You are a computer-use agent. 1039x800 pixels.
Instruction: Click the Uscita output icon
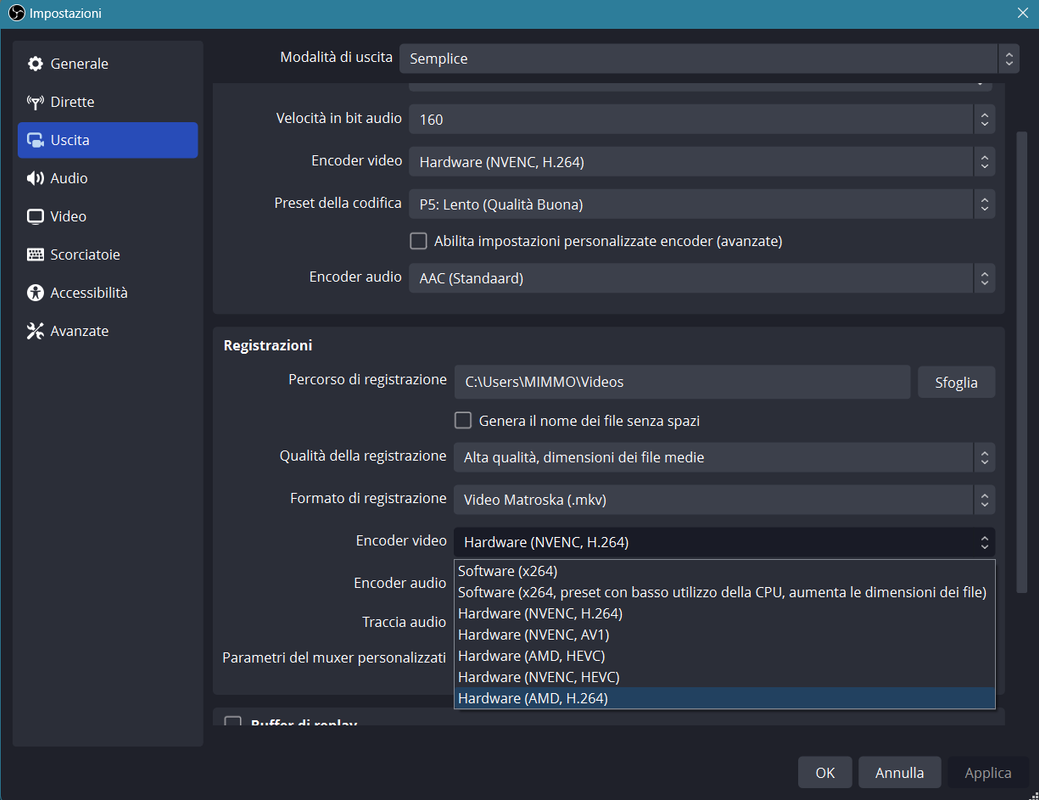tap(35, 140)
